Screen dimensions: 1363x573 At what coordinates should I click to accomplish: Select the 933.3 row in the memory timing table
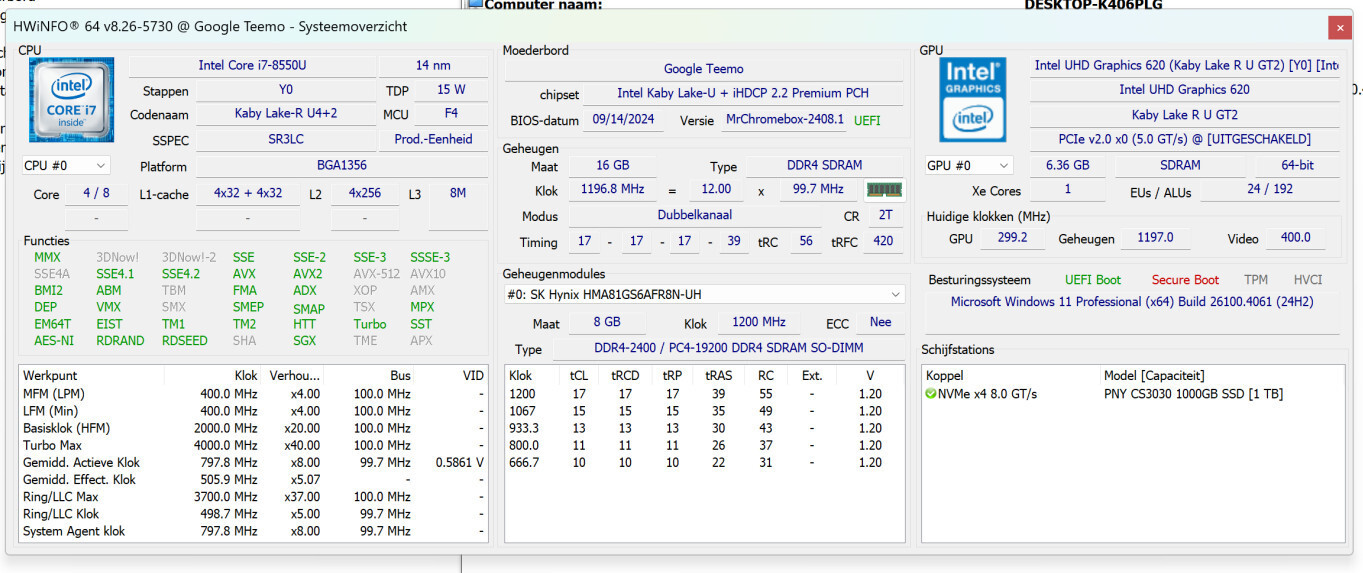[705, 428]
